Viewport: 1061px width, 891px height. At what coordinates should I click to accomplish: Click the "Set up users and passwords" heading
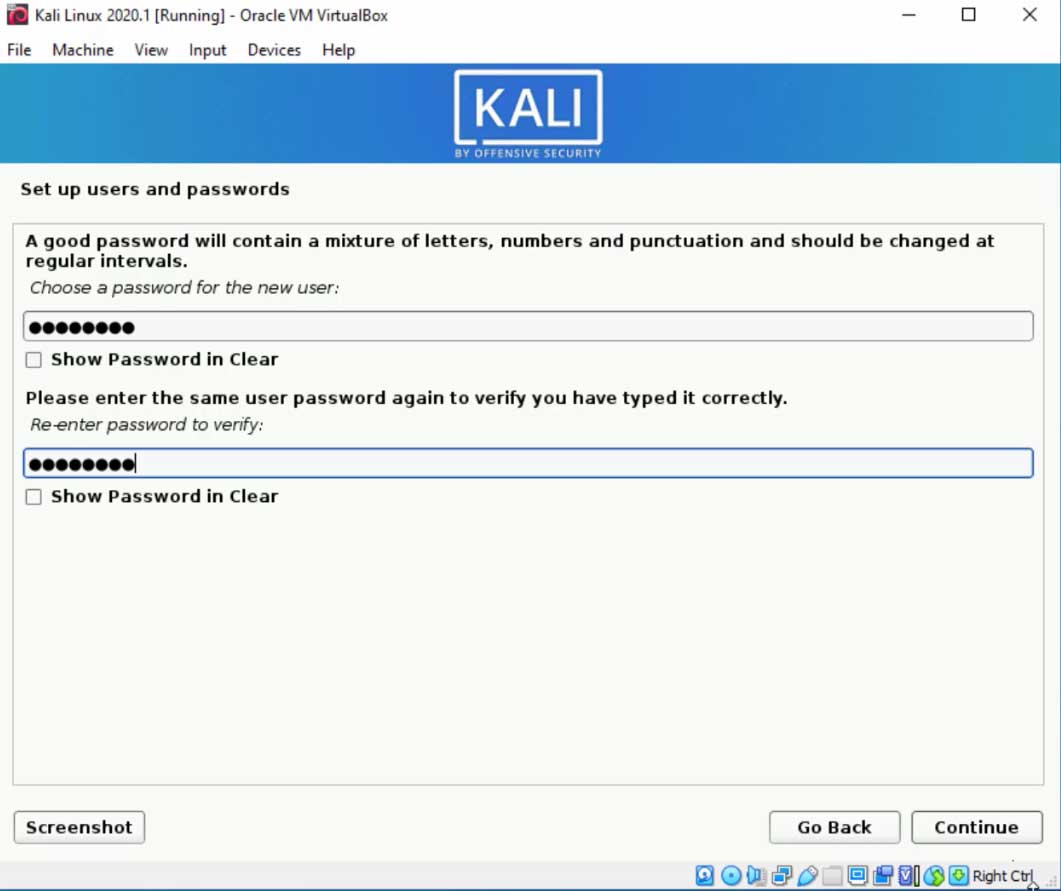click(155, 189)
